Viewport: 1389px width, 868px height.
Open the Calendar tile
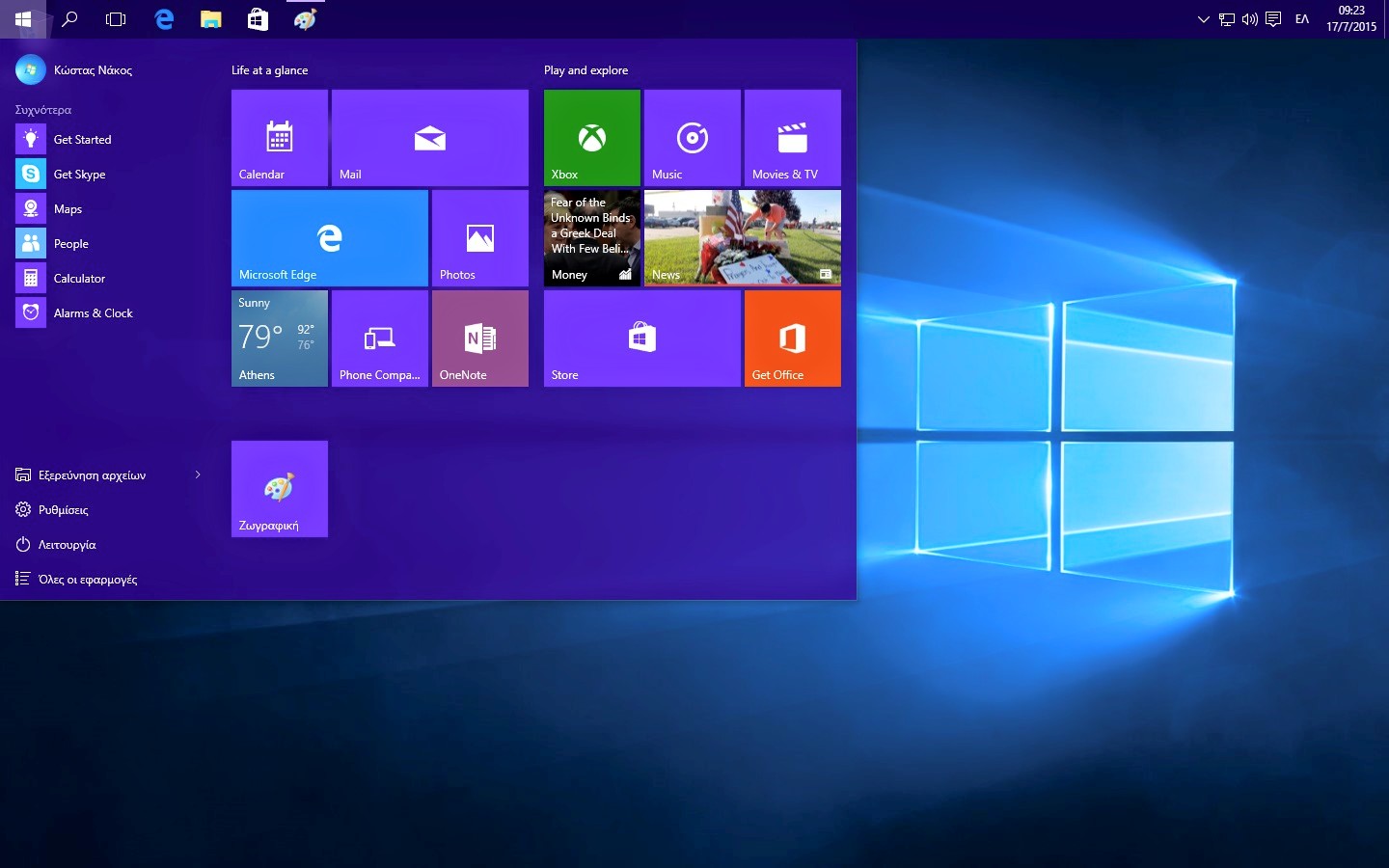point(279,138)
